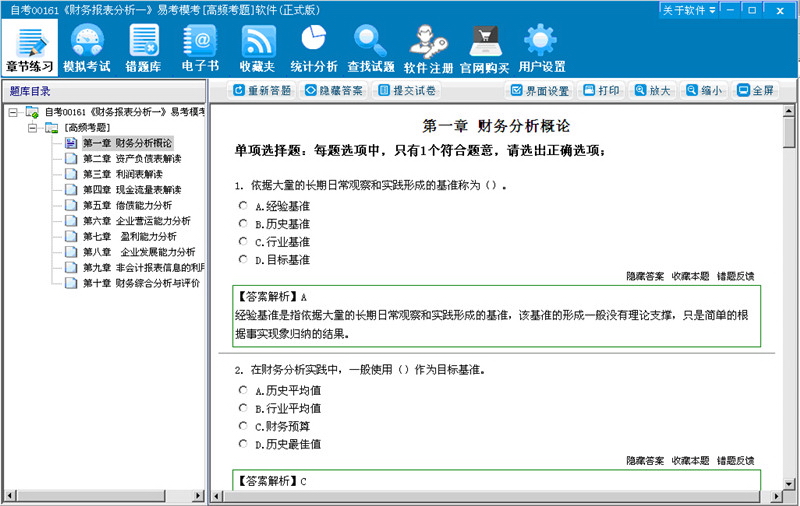This screenshot has height=506, width=800.
Task: Click the 提交试卷 submit paper button
Action: pyautogui.click(x=407, y=90)
